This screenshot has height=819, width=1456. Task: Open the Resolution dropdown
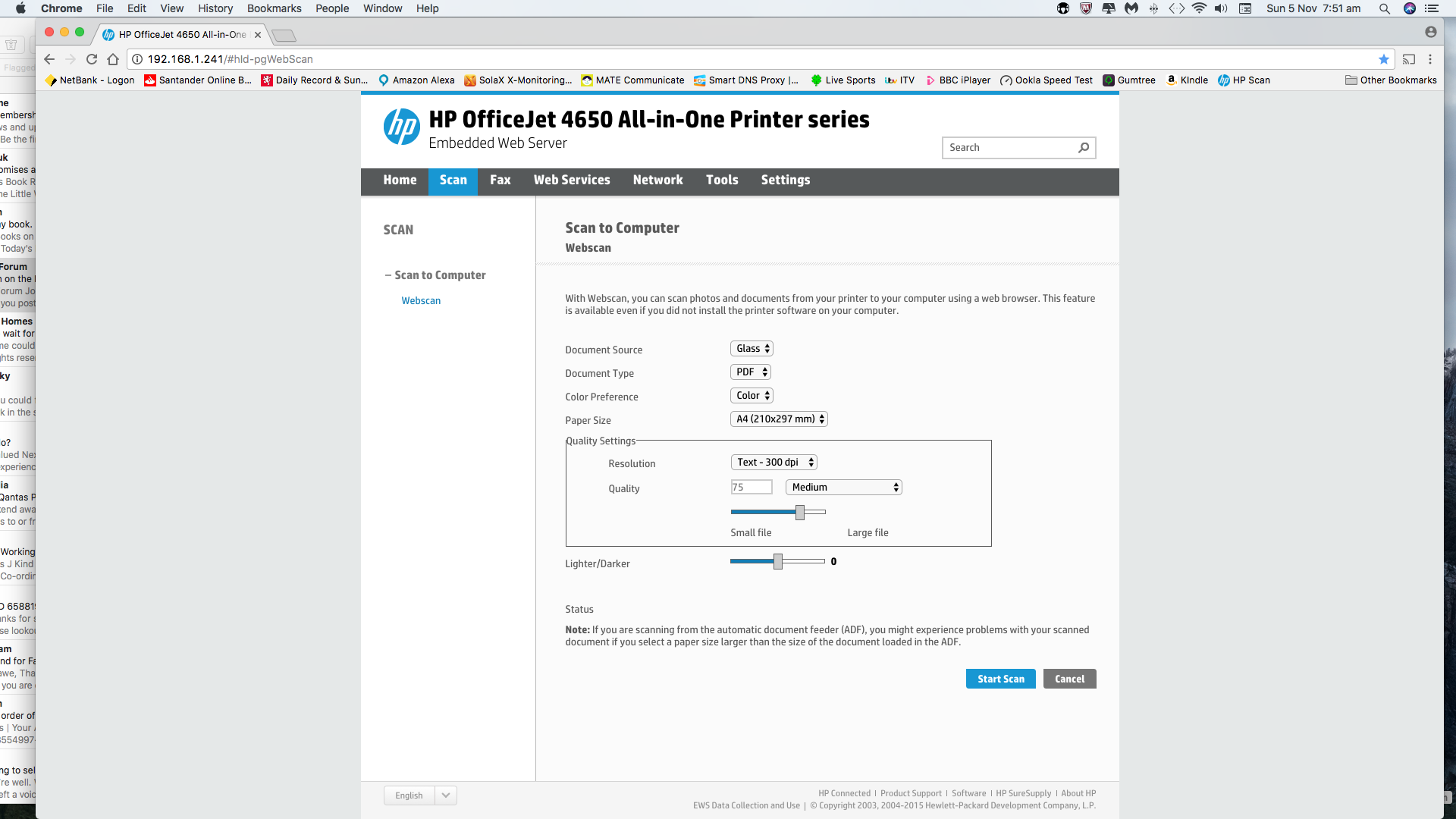(x=773, y=463)
